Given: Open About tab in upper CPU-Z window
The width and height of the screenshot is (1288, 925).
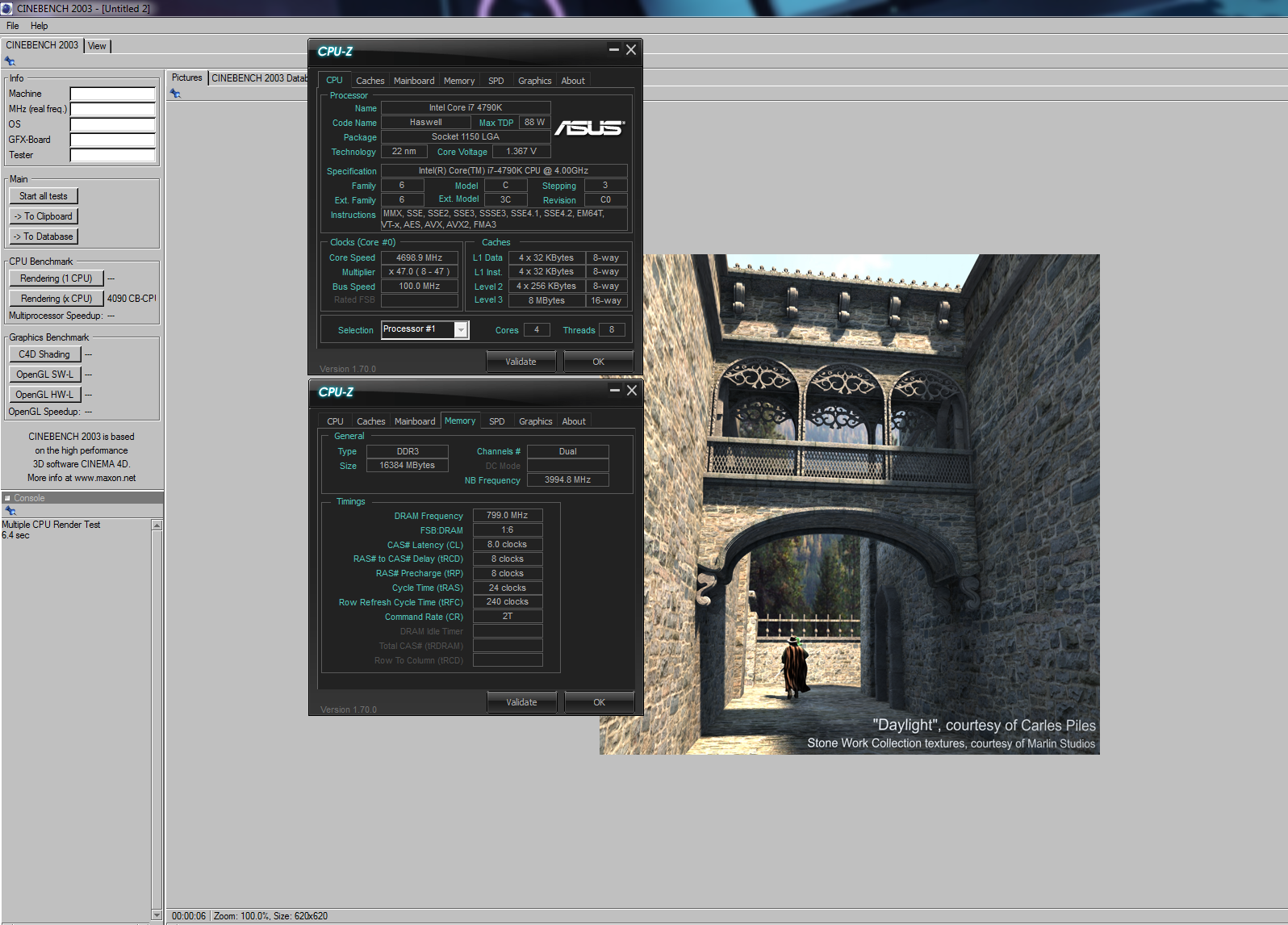Looking at the screenshot, I should (573, 81).
